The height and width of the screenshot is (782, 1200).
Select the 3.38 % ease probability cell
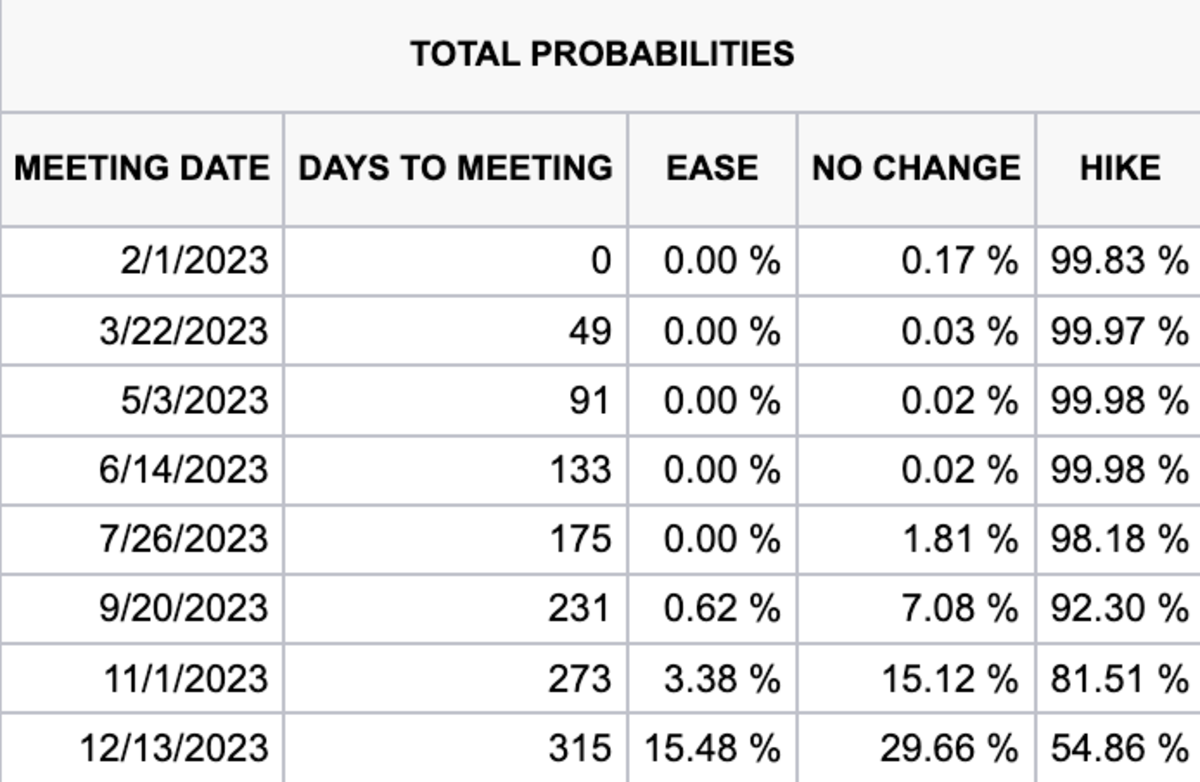pyautogui.click(x=721, y=679)
